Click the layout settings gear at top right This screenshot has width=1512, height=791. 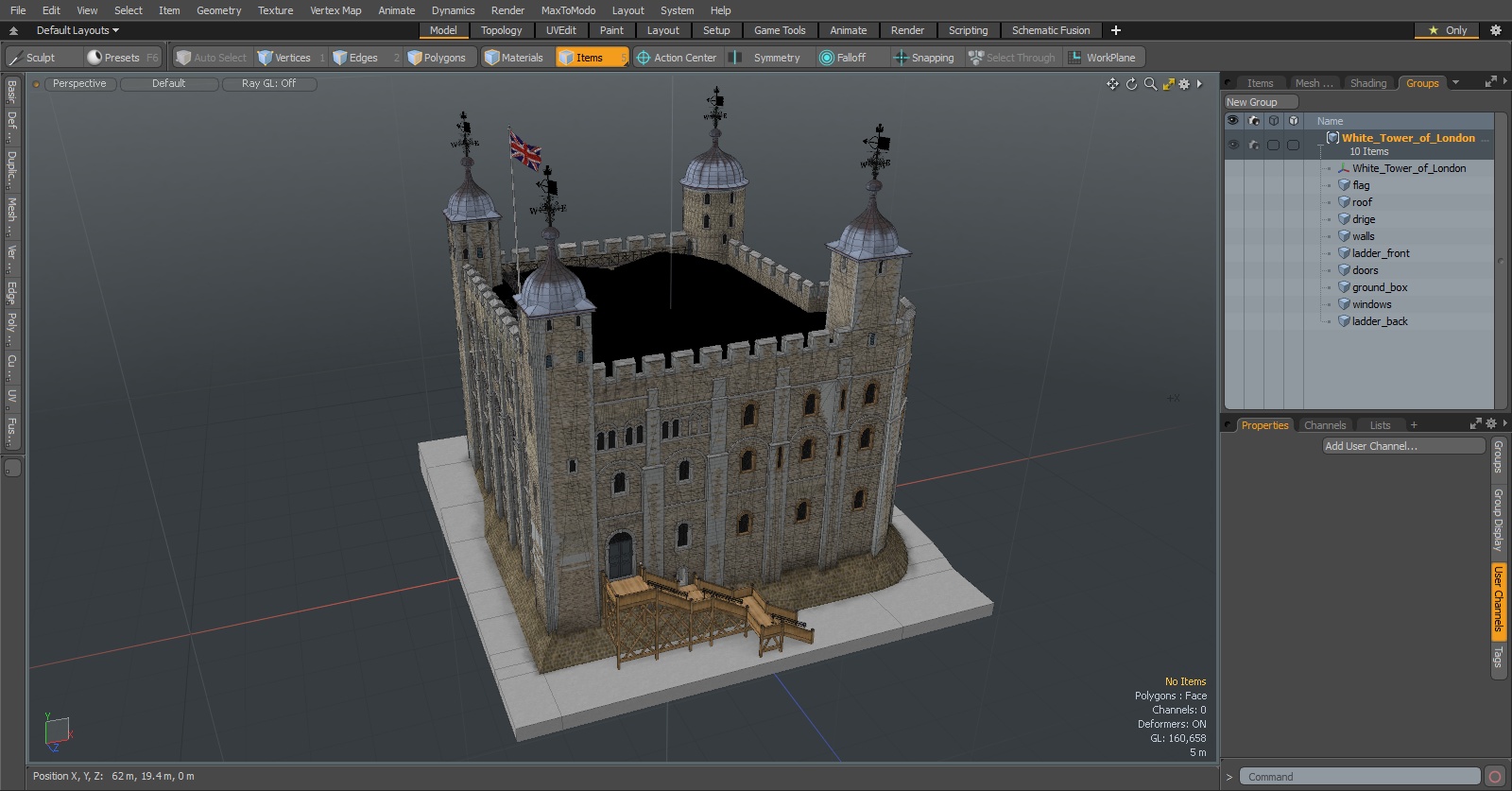pos(1496,30)
